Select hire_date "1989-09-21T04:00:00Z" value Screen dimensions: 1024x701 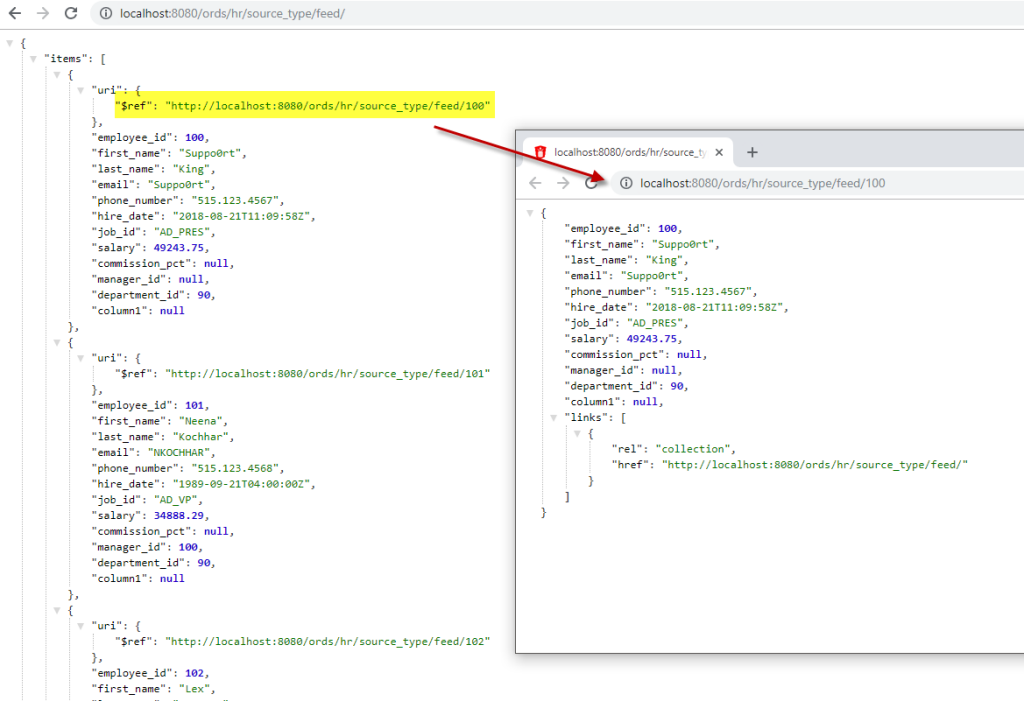244,484
